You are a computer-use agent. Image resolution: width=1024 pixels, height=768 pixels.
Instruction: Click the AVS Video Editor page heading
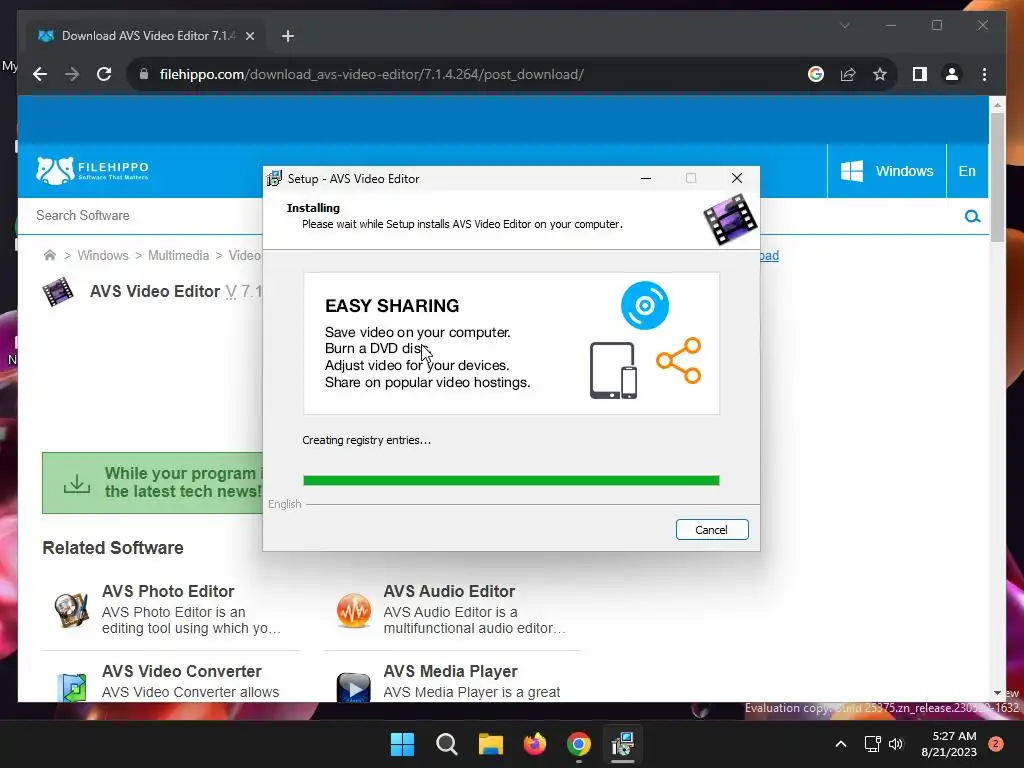point(155,291)
